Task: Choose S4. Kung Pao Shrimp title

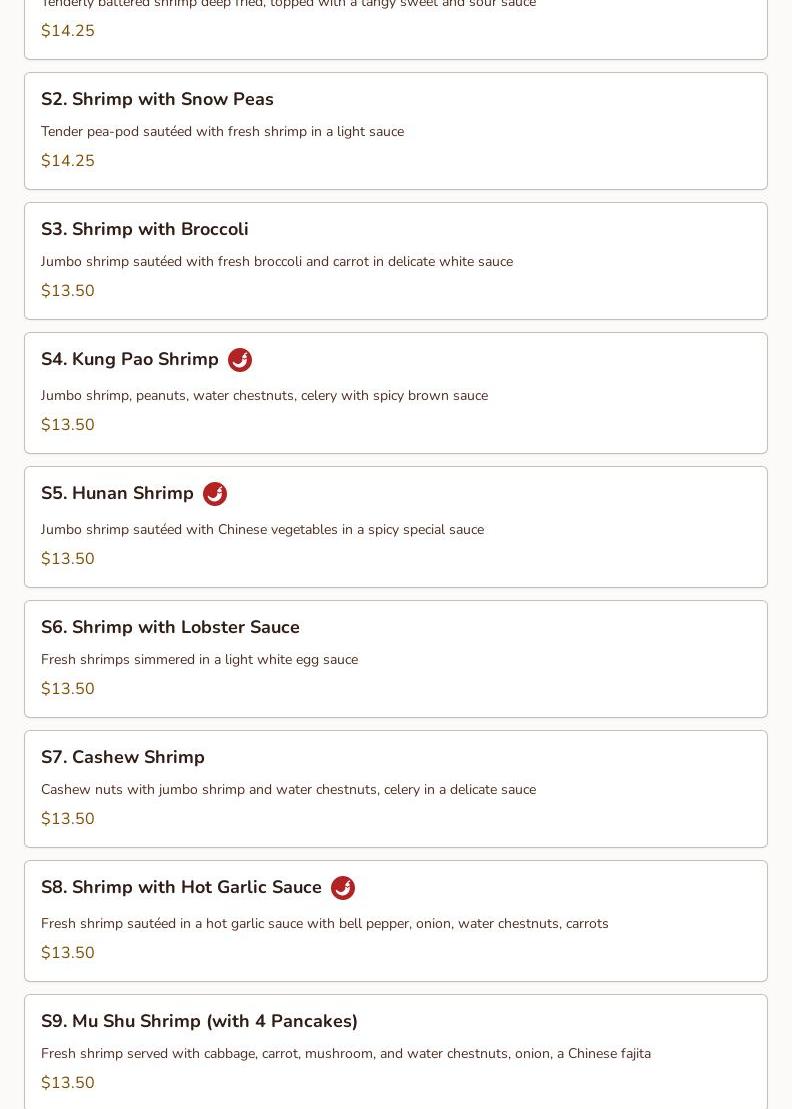Action: coord(130,359)
